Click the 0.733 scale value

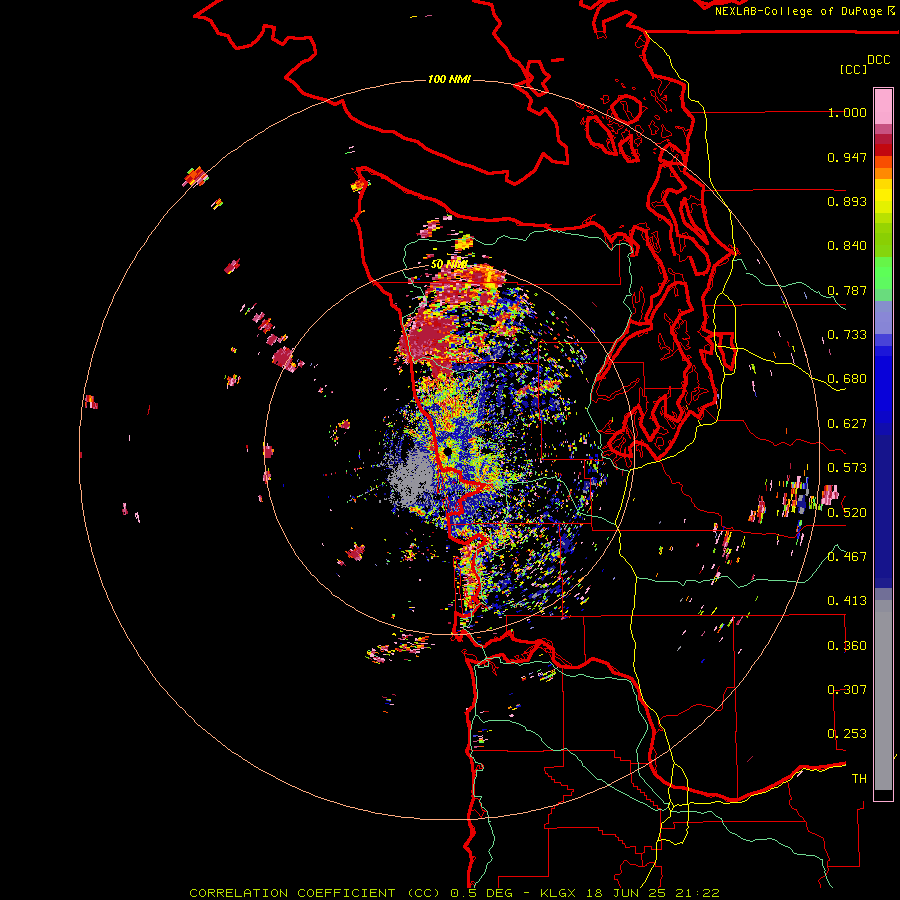click(847, 335)
